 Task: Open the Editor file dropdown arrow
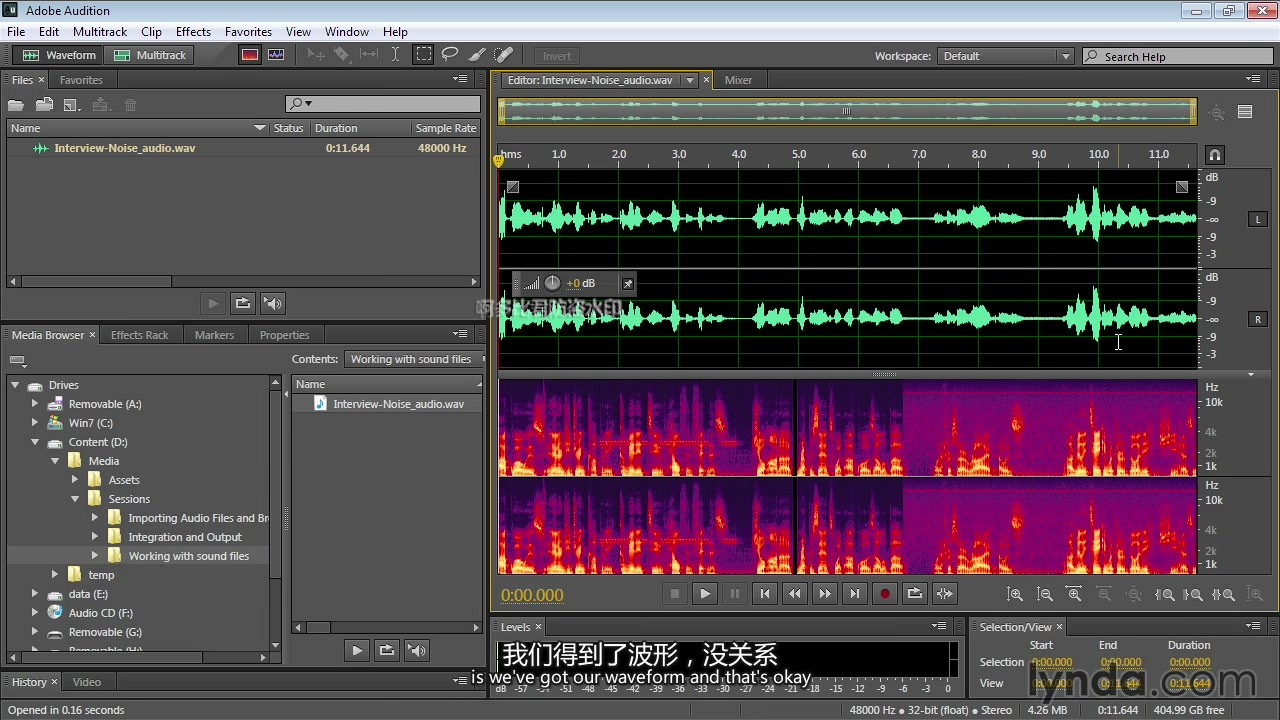click(689, 80)
